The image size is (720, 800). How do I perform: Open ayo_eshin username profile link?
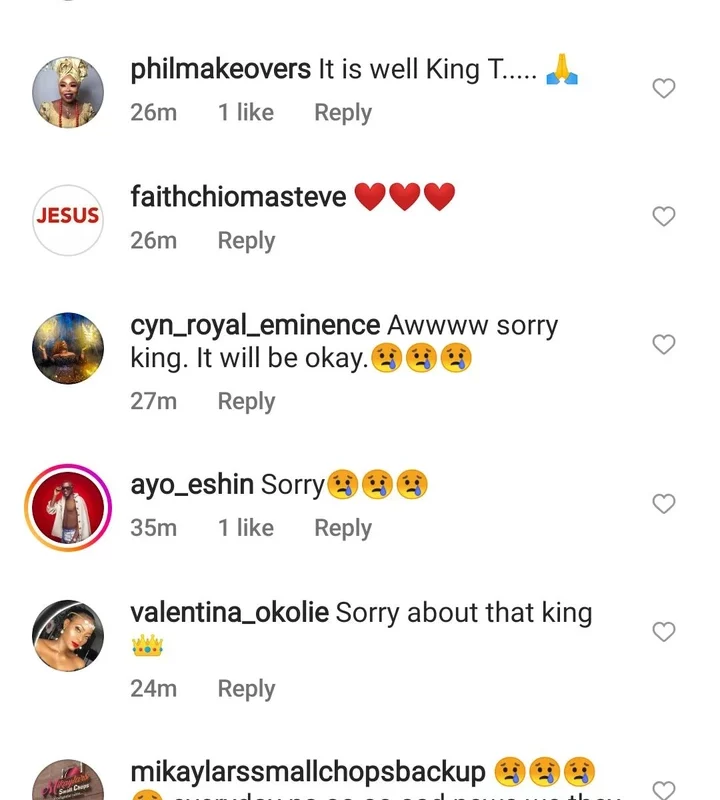click(192, 485)
